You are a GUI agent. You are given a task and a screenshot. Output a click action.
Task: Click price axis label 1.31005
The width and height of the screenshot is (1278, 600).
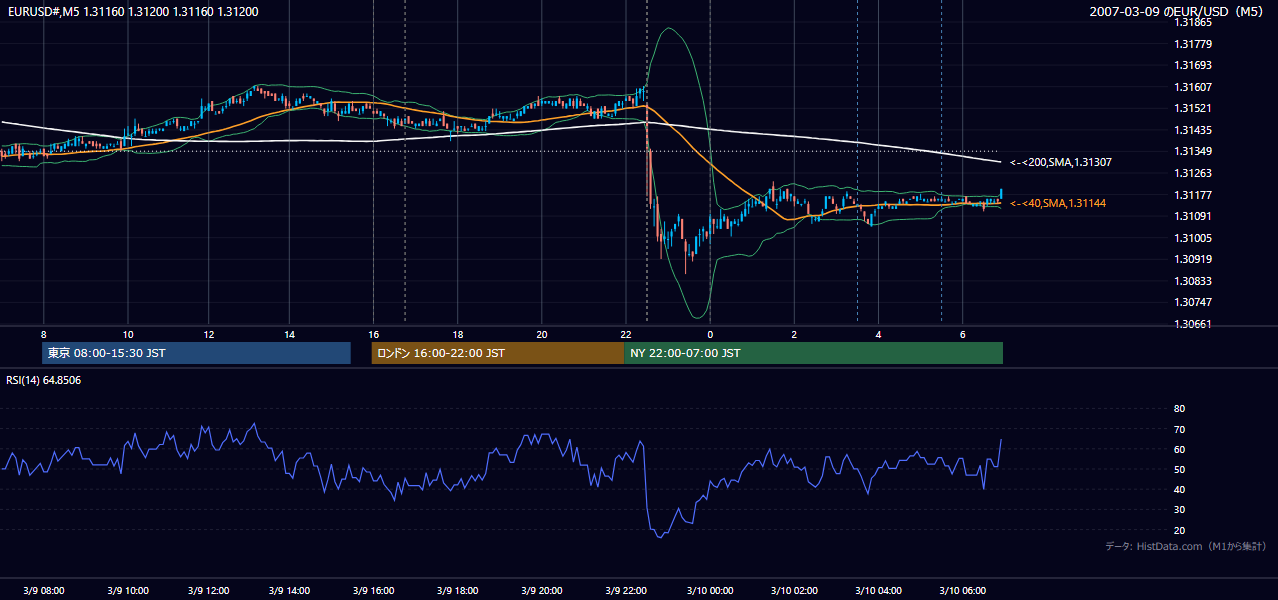click(1192, 238)
